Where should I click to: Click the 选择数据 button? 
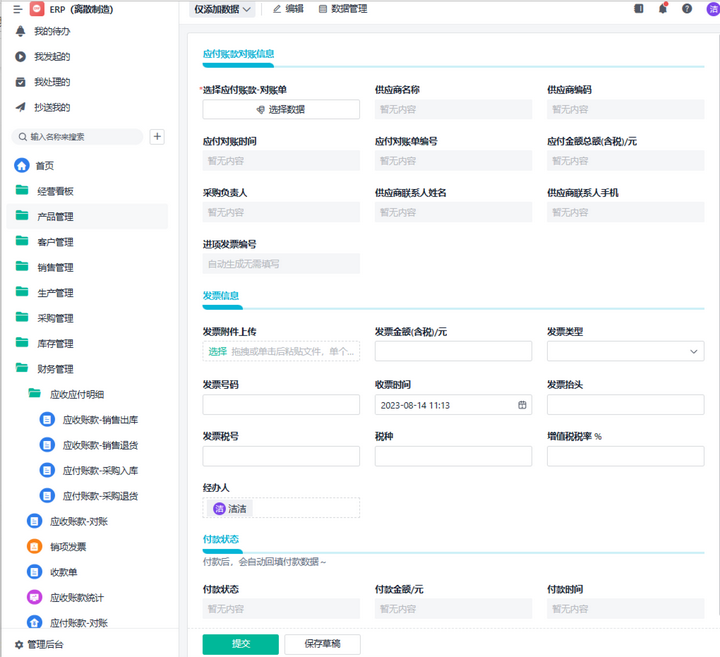pos(281,110)
